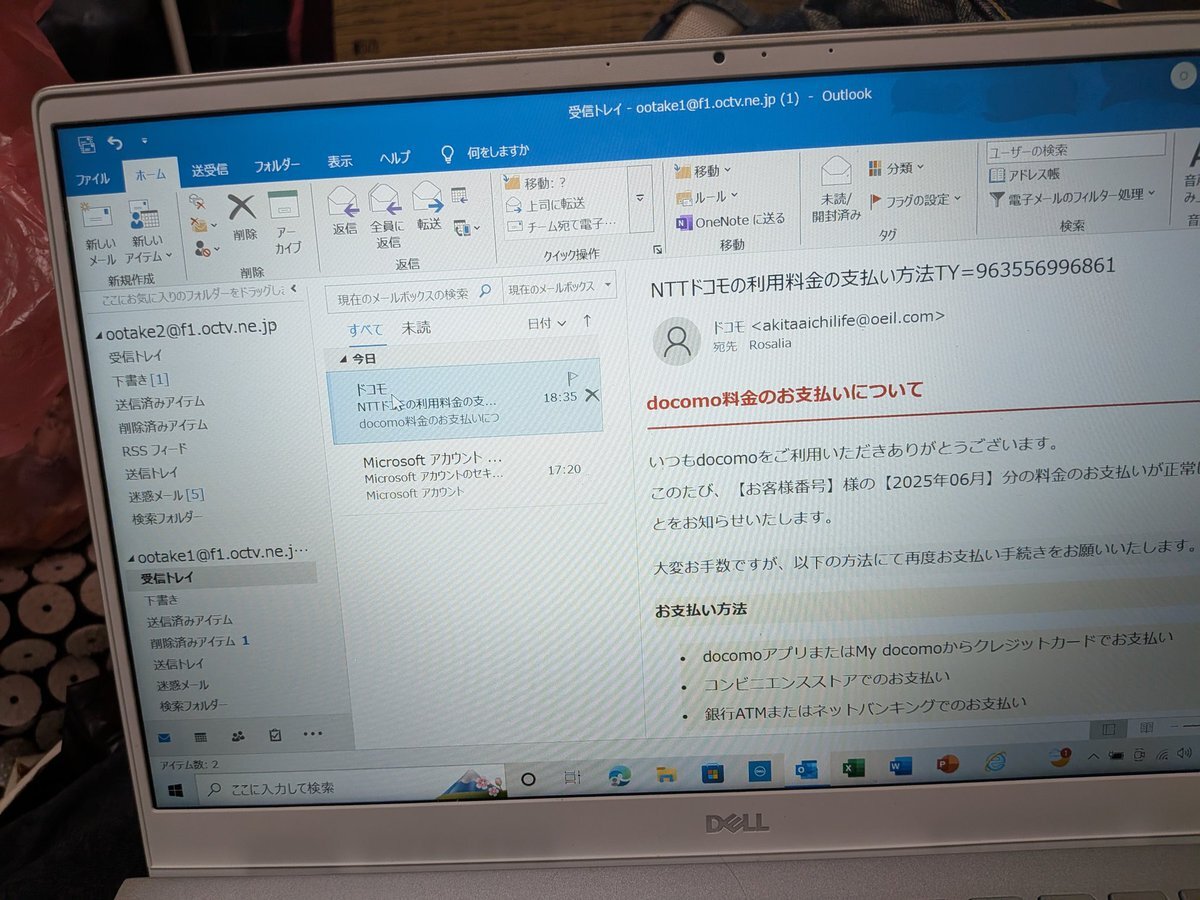
Task: Select RSS フィード folder
Action: [x=154, y=450]
